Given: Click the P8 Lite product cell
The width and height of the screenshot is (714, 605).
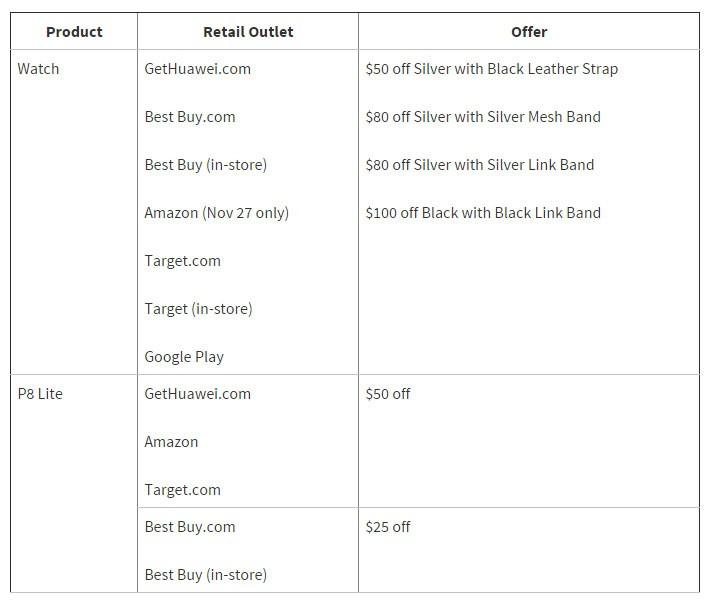Looking at the screenshot, I should (x=40, y=394).
